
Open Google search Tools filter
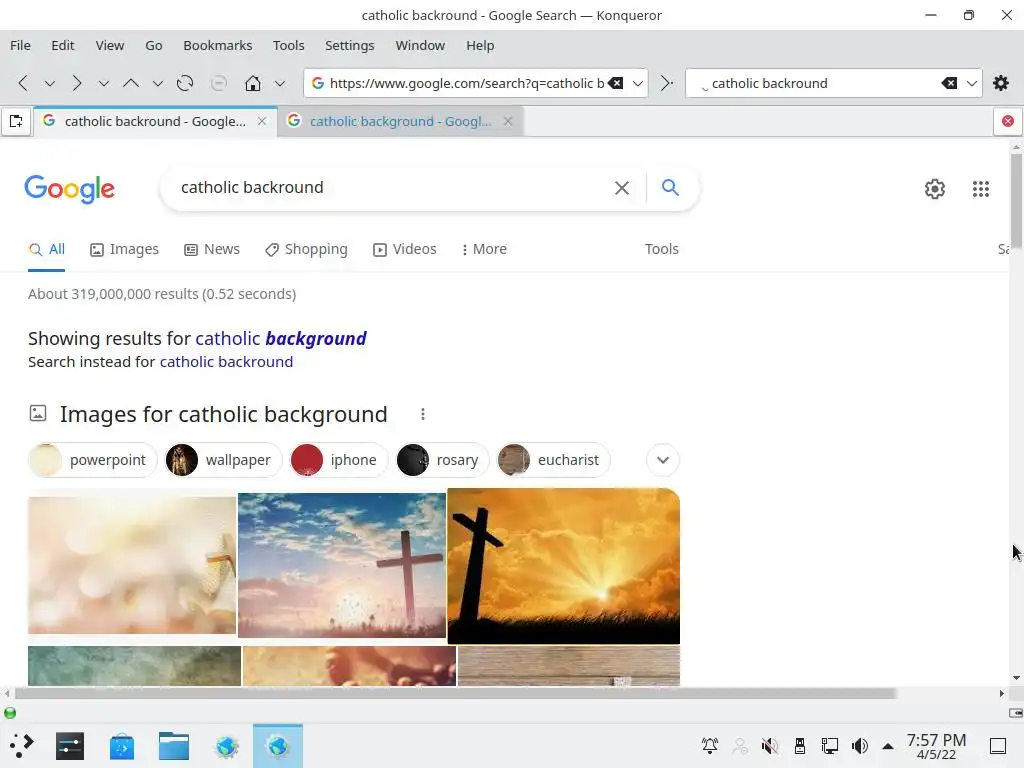(662, 249)
